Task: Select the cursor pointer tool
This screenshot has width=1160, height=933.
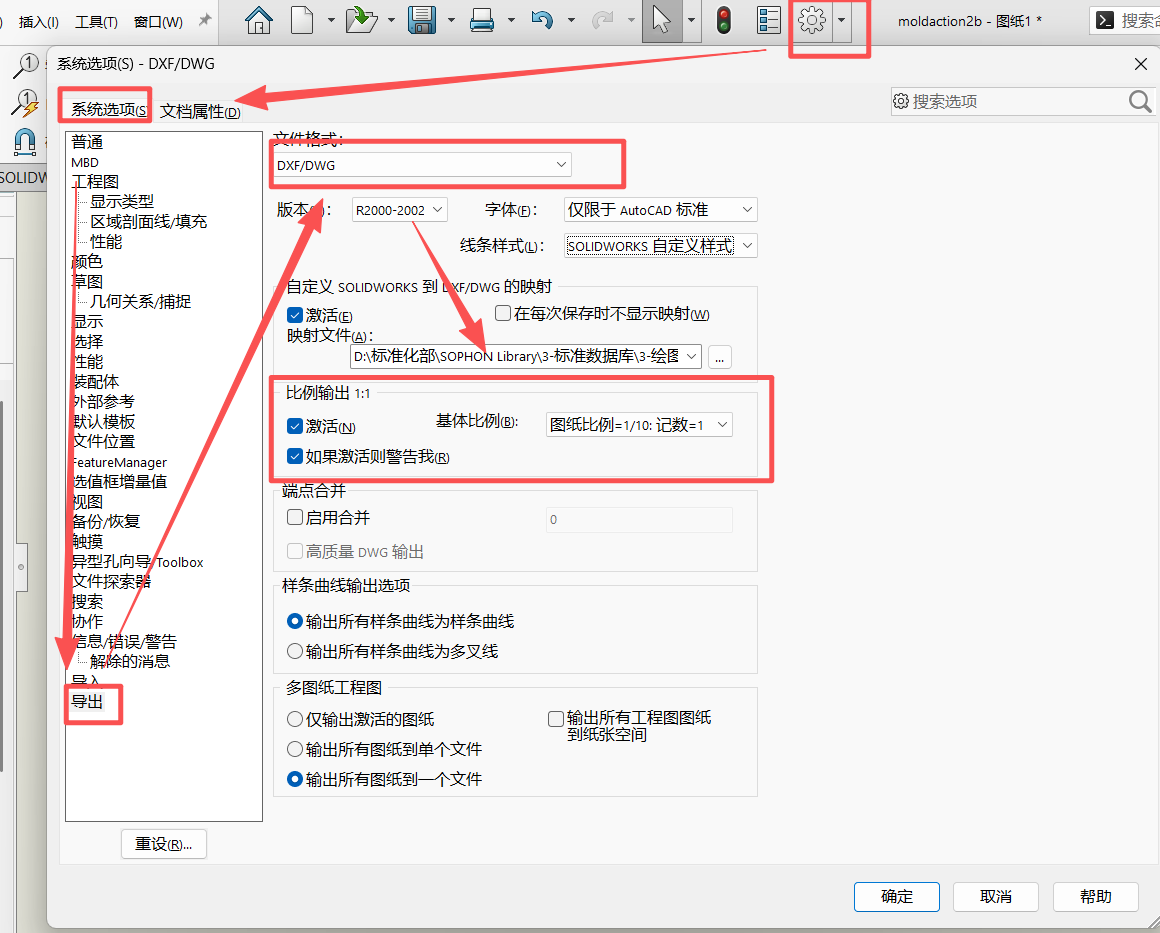Action: [x=661, y=20]
